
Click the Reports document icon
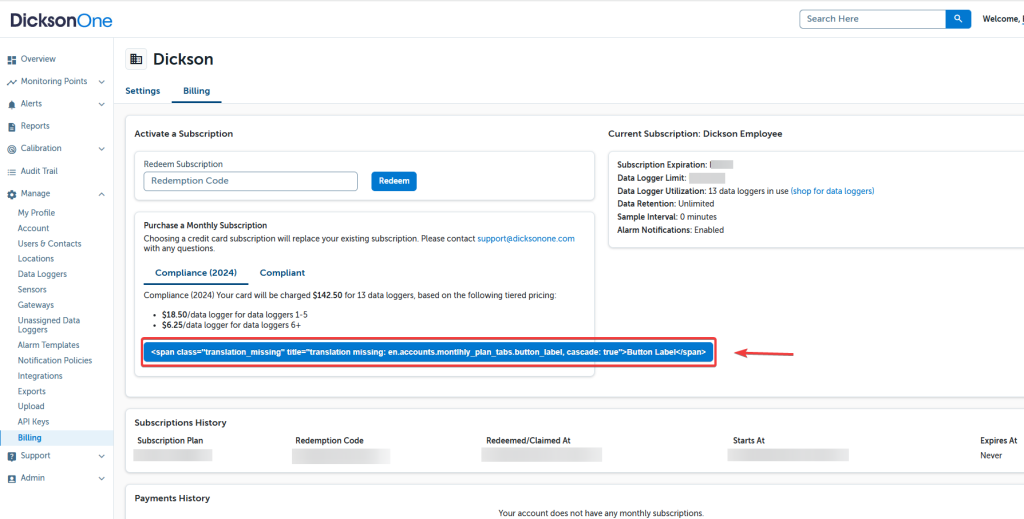tap(12, 127)
